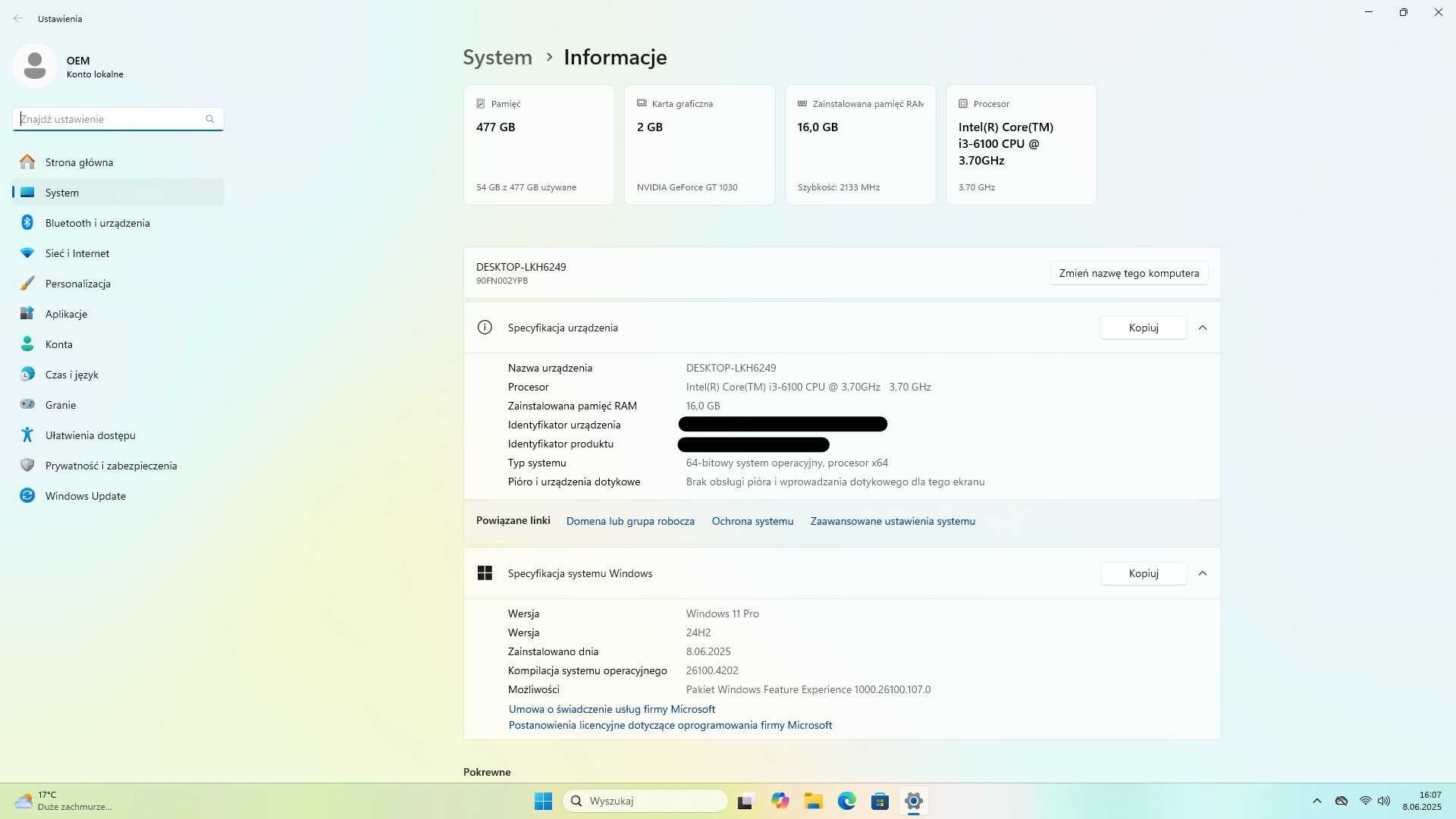Open Bluetooth i urządzenia settings
The image size is (1456, 819).
(x=118, y=222)
